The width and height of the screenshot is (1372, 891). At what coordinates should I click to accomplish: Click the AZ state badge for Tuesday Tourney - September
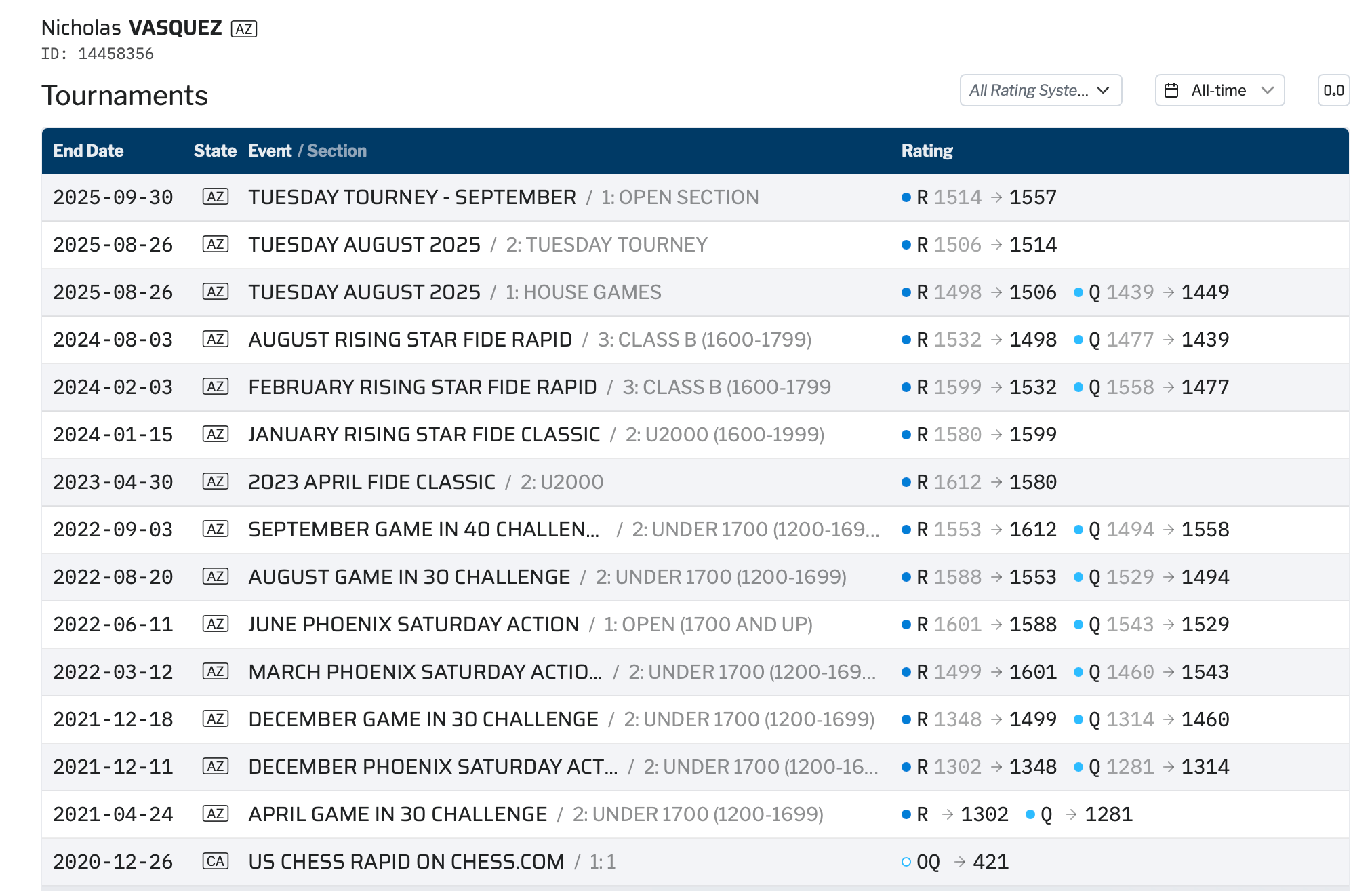point(216,197)
